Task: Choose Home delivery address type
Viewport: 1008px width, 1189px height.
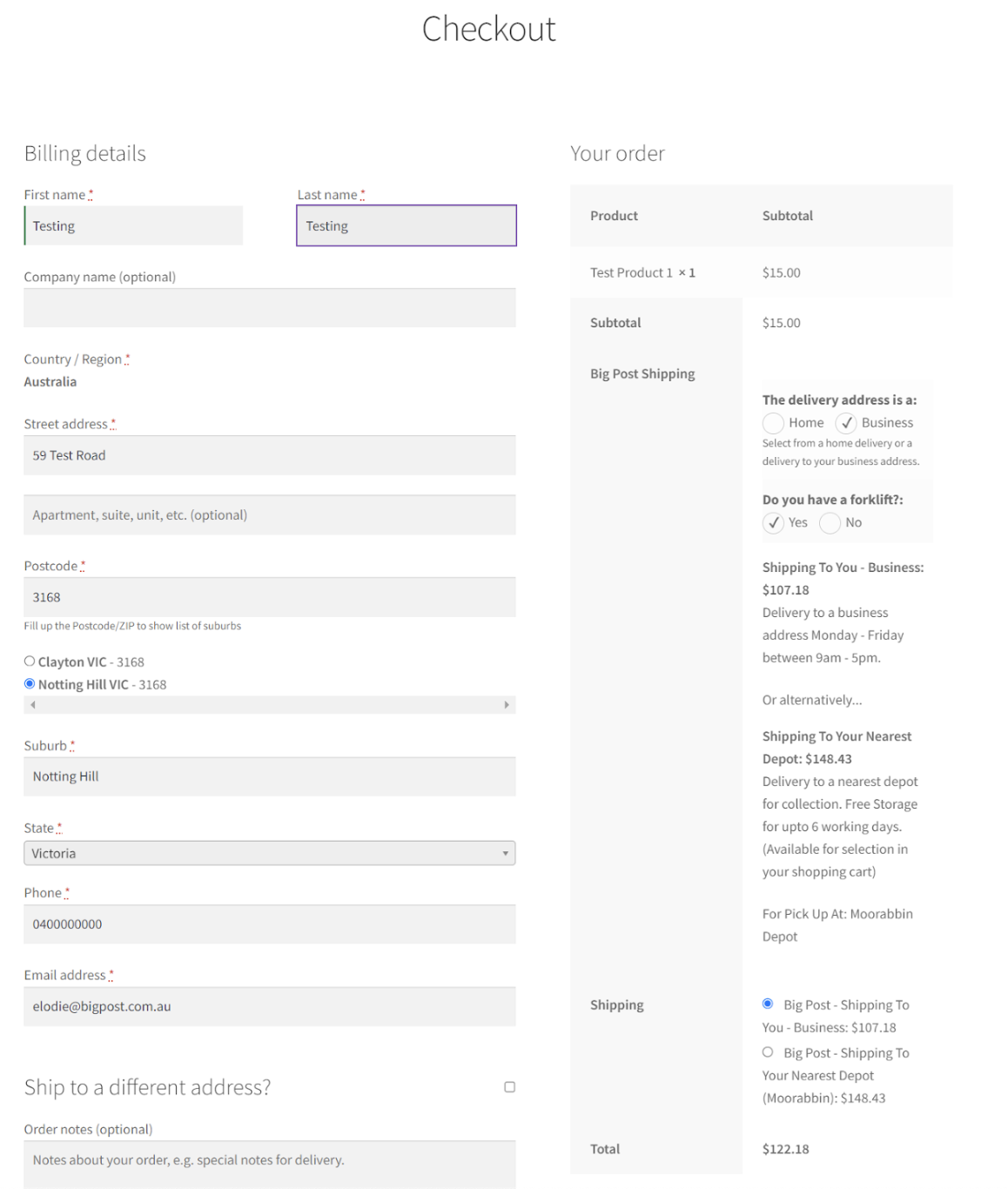Action: [x=773, y=423]
